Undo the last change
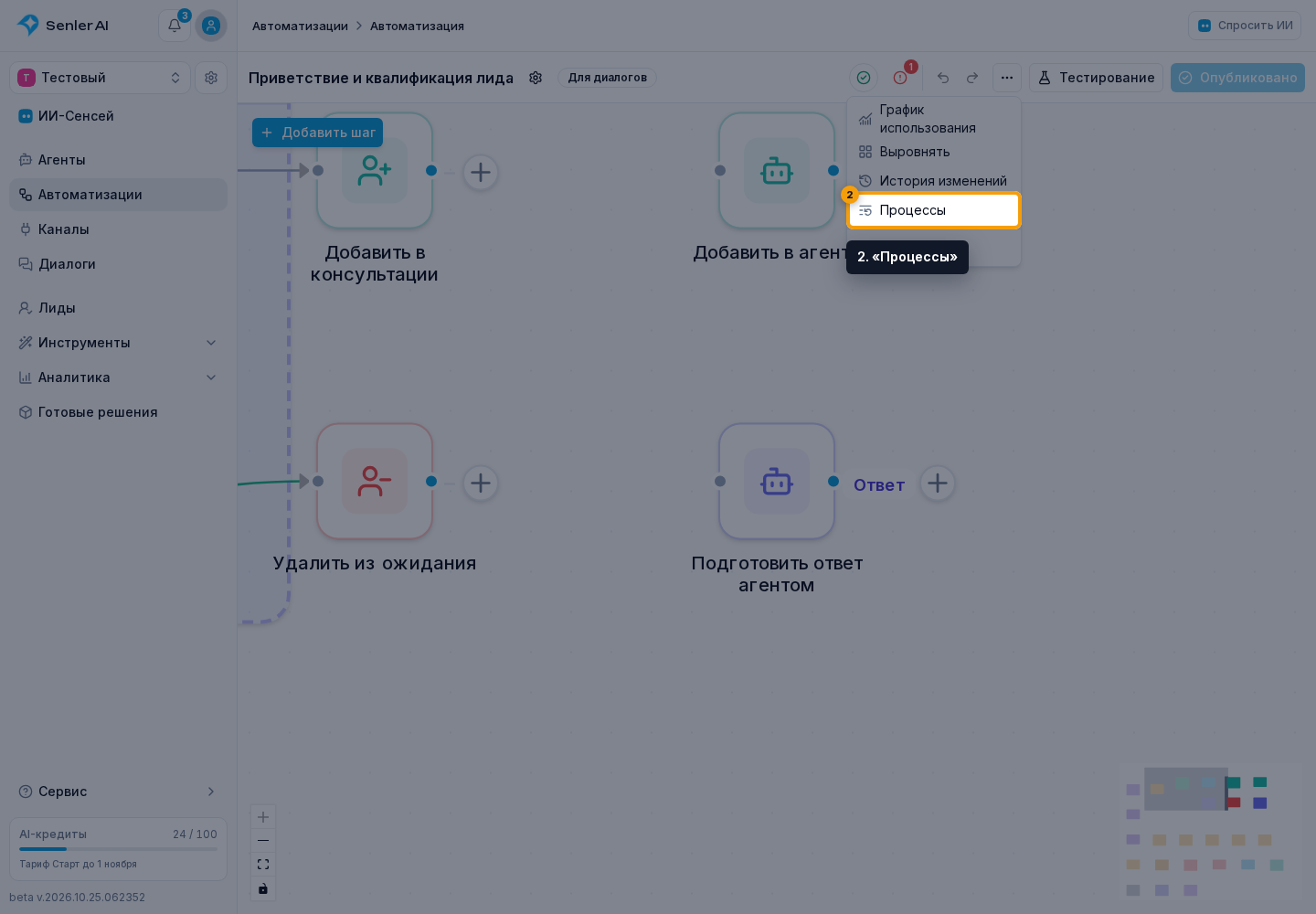Viewport: 1316px width, 914px height. pos(943,78)
